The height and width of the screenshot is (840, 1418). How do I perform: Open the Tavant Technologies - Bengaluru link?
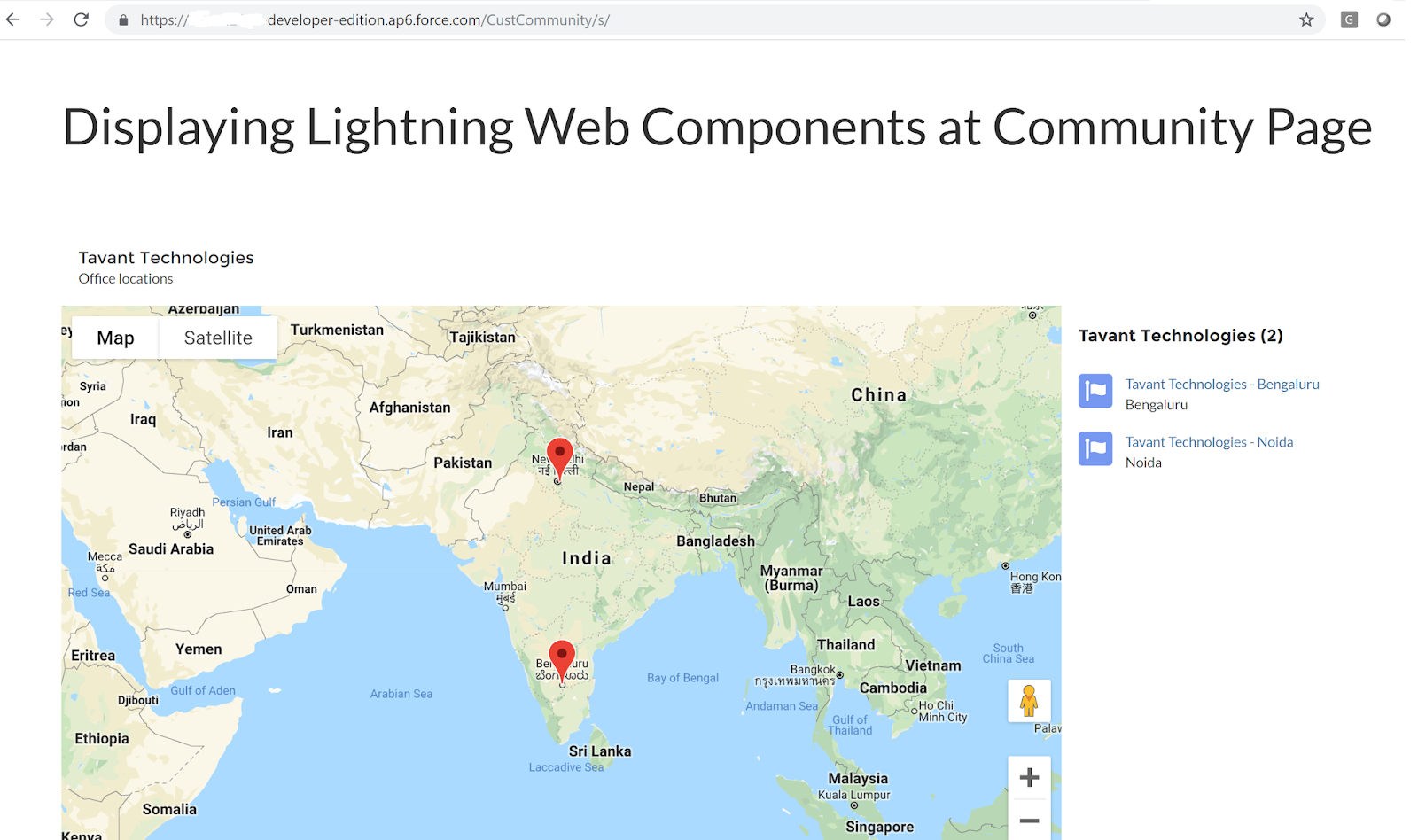click(x=1221, y=384)
